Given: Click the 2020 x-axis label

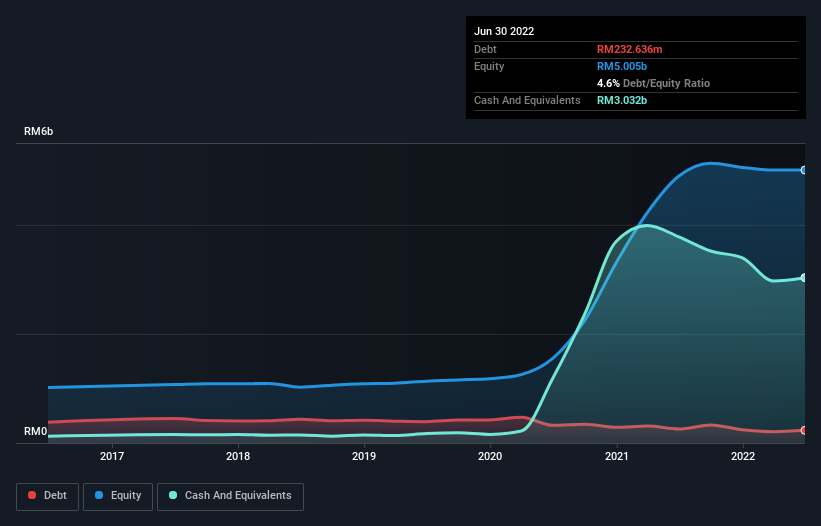Looking at the screenshot, I should (x=490, y=456).
